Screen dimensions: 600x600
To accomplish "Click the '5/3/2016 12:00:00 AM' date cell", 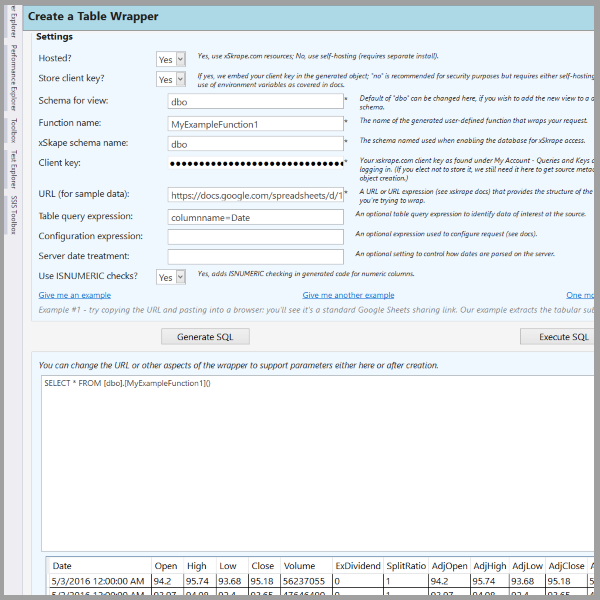I will [98, 581].
